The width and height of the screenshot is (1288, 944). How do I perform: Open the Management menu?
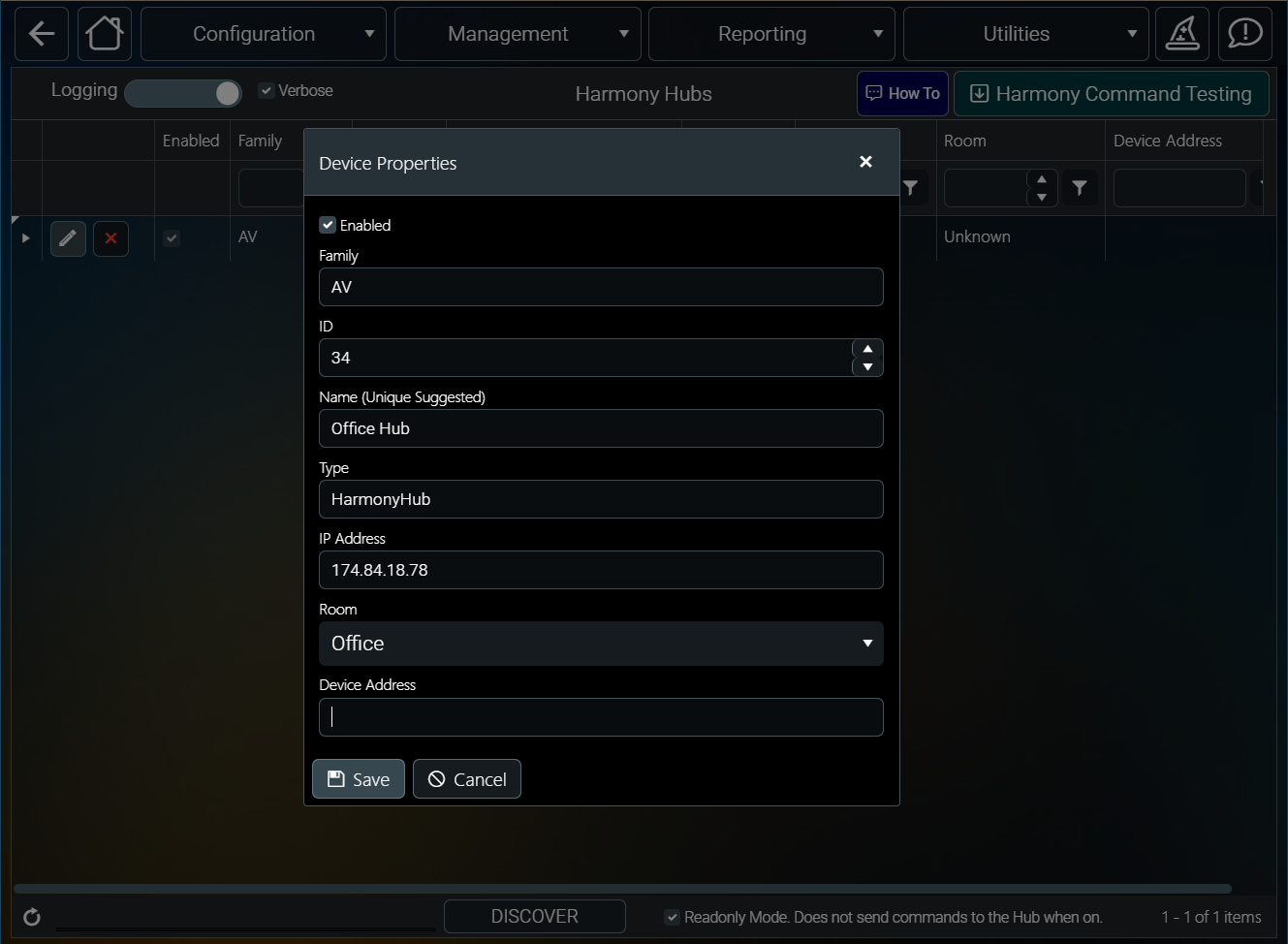point(518,34)
